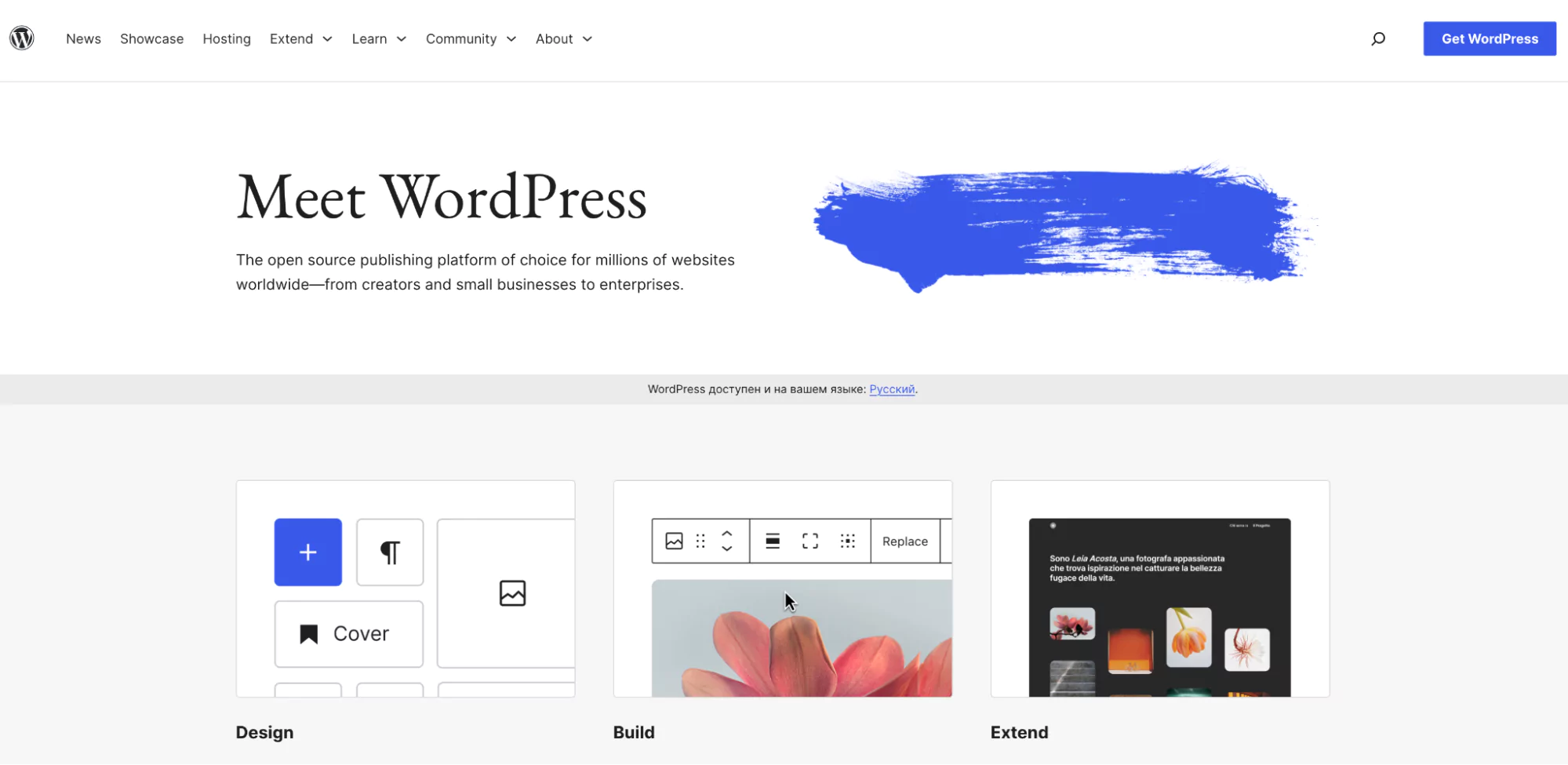This screenshot has width=1568, height=765.
Task: Click the Build heading
Action: (x=634, y=732)
